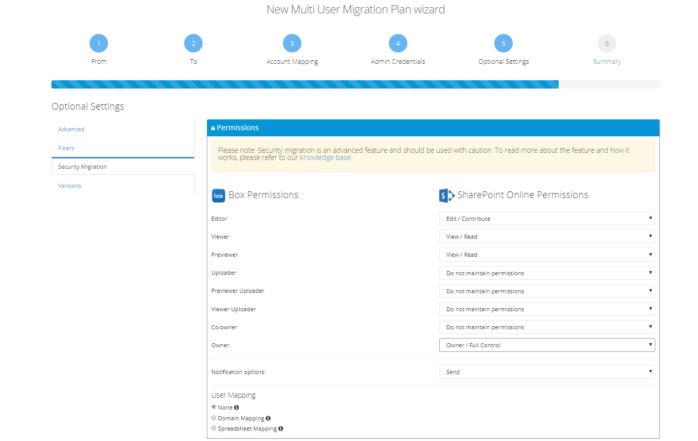Image resolution: width=698 pixels, height=441 pixels.
Task: Switch to Advanced settings tab
Action: pyautogui.click(x=71, y=129)
